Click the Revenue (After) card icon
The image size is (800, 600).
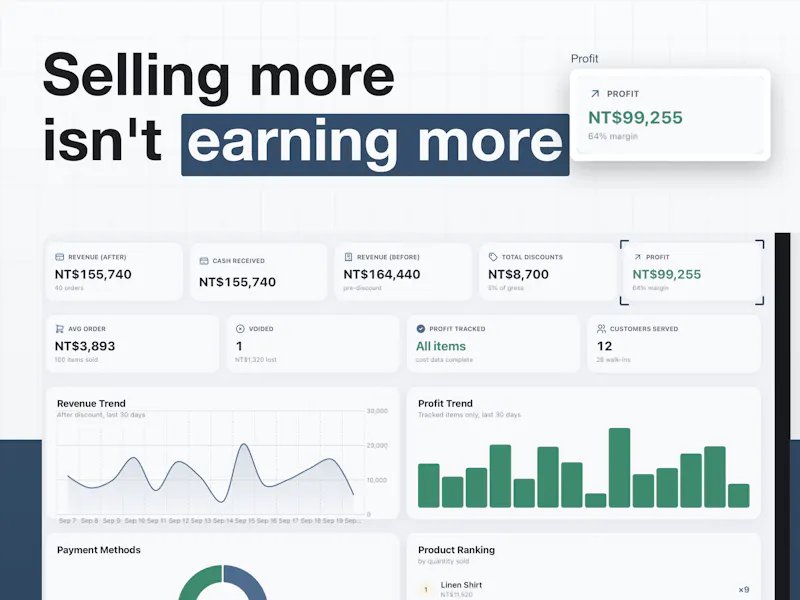(59, 257)
